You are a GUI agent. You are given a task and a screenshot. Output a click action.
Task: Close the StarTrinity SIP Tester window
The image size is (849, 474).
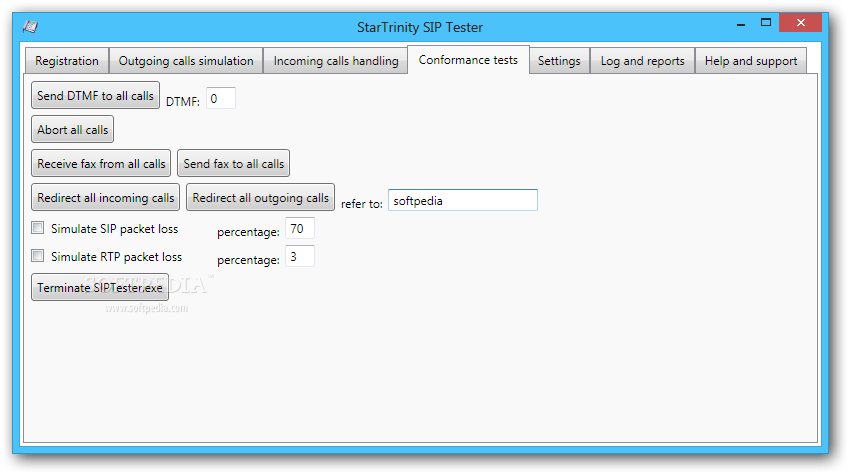pyautogui.click(x=801, y=23)
